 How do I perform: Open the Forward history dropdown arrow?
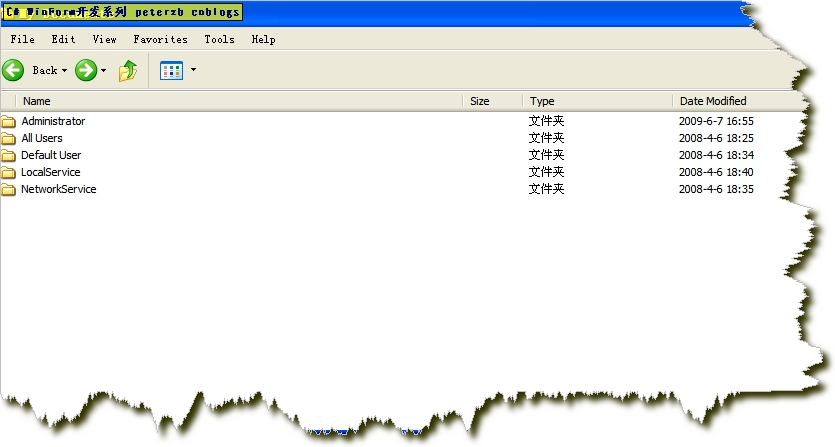point(103,70)
